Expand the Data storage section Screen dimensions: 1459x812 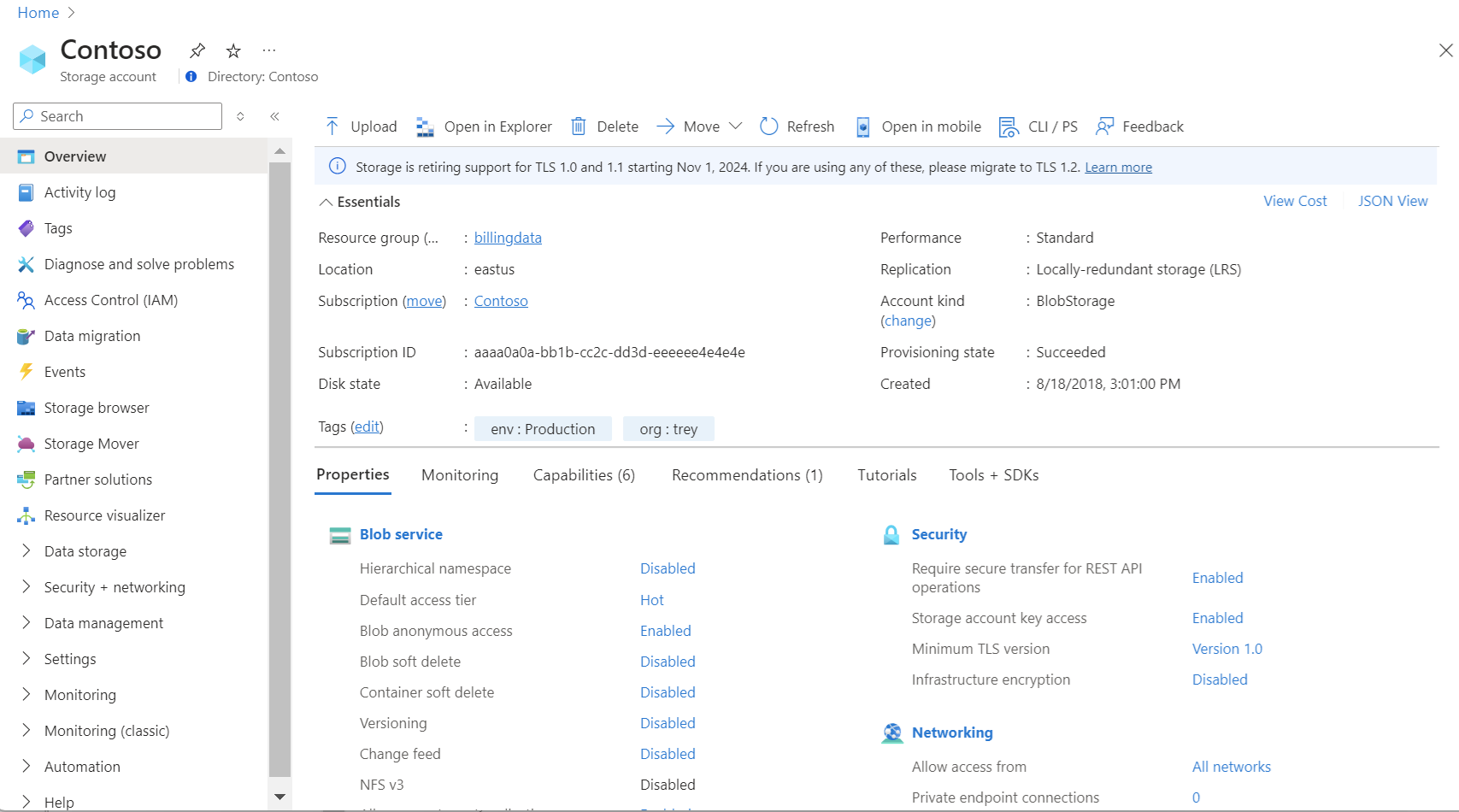(26, 550)
